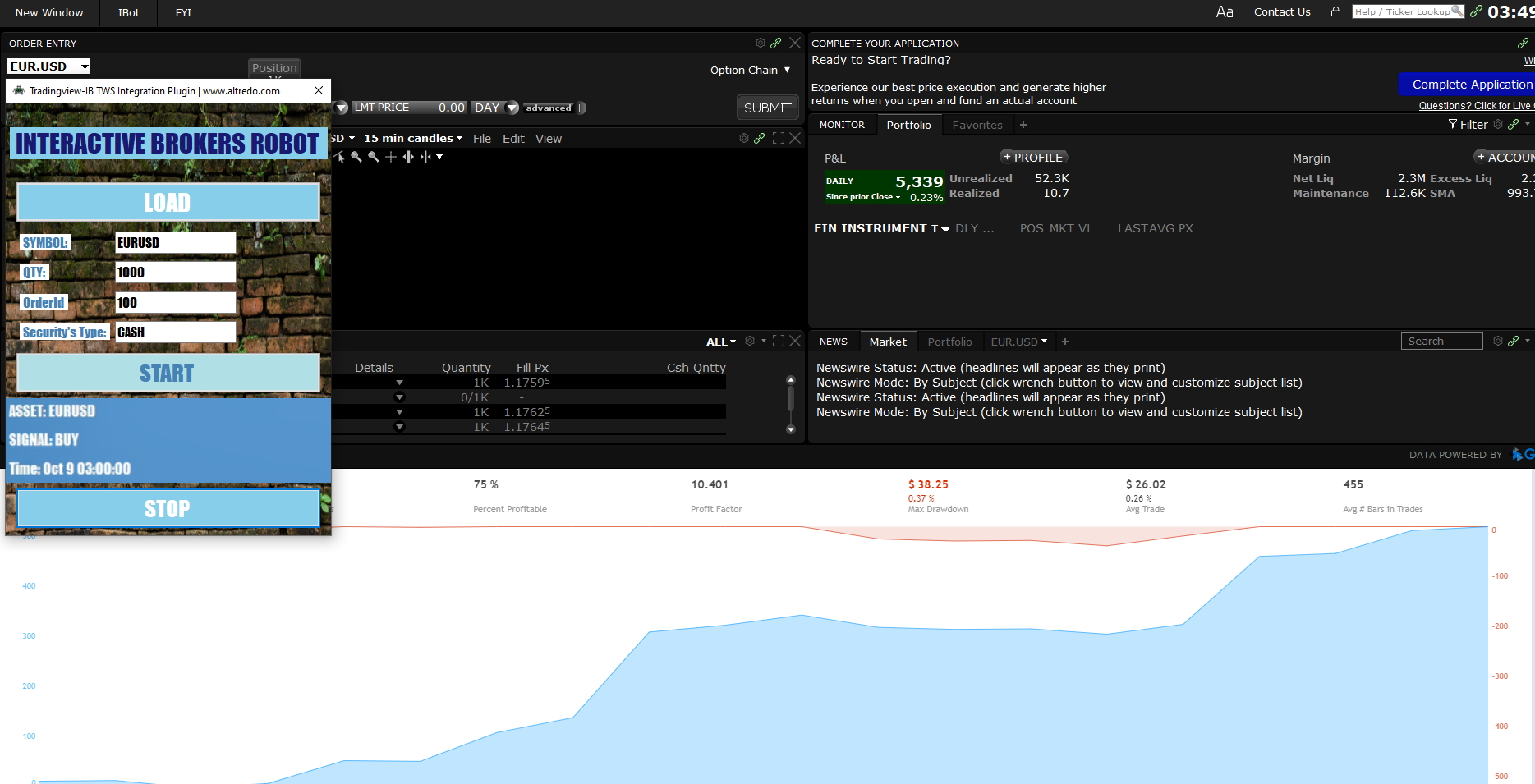The image size is (1535, 784).
Task: Click the Filter funnel in Monitor panel
Action: pyautogui.click(x=1453, y=124)
